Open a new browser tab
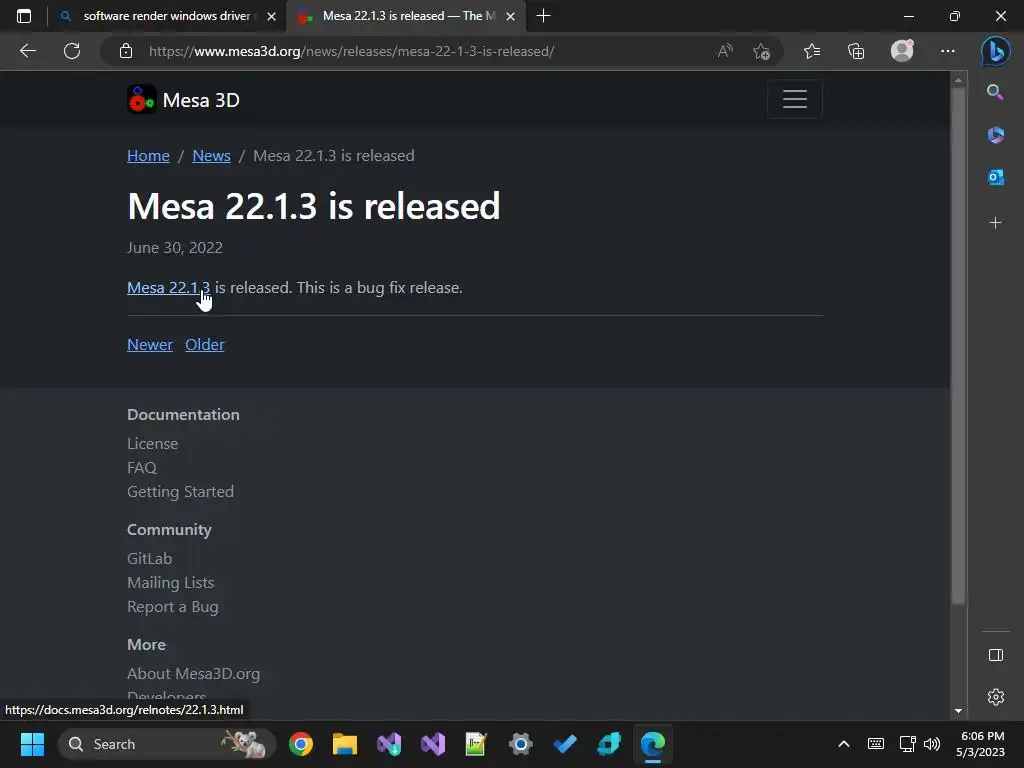Viewport: 1024px width, 768px height. [x=543, y=16]
